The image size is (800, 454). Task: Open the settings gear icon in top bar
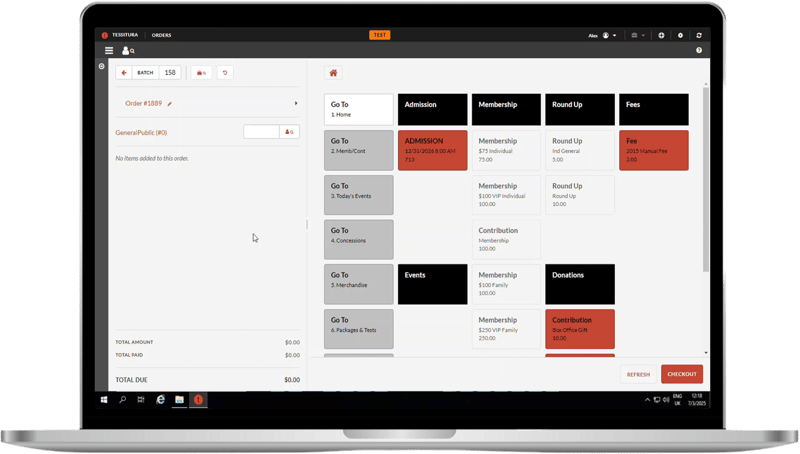680,35
